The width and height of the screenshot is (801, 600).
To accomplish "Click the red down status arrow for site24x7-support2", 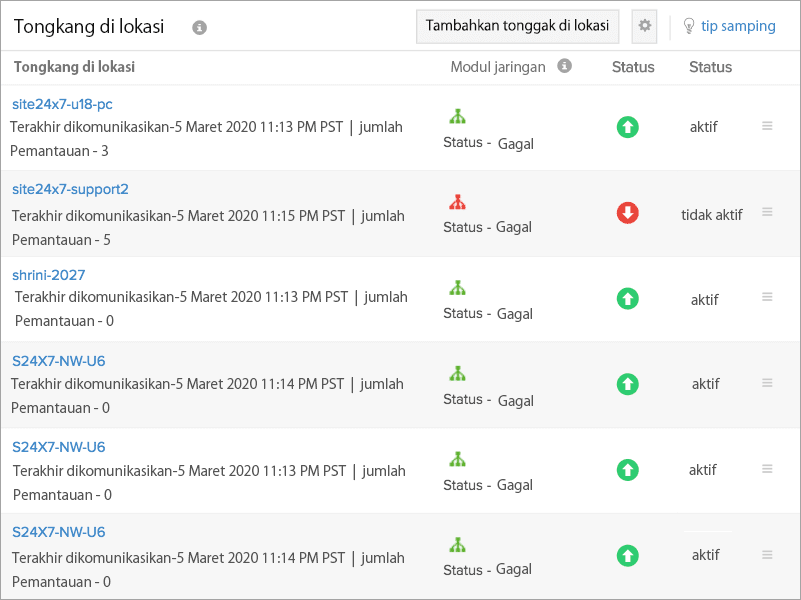I will tap(627, 213).
